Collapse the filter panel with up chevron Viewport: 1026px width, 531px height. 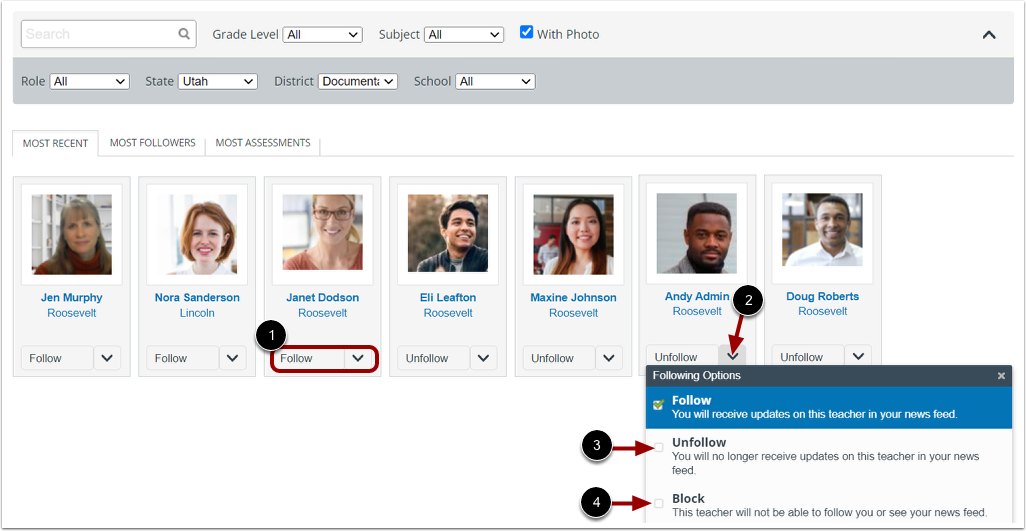(989, 35)
